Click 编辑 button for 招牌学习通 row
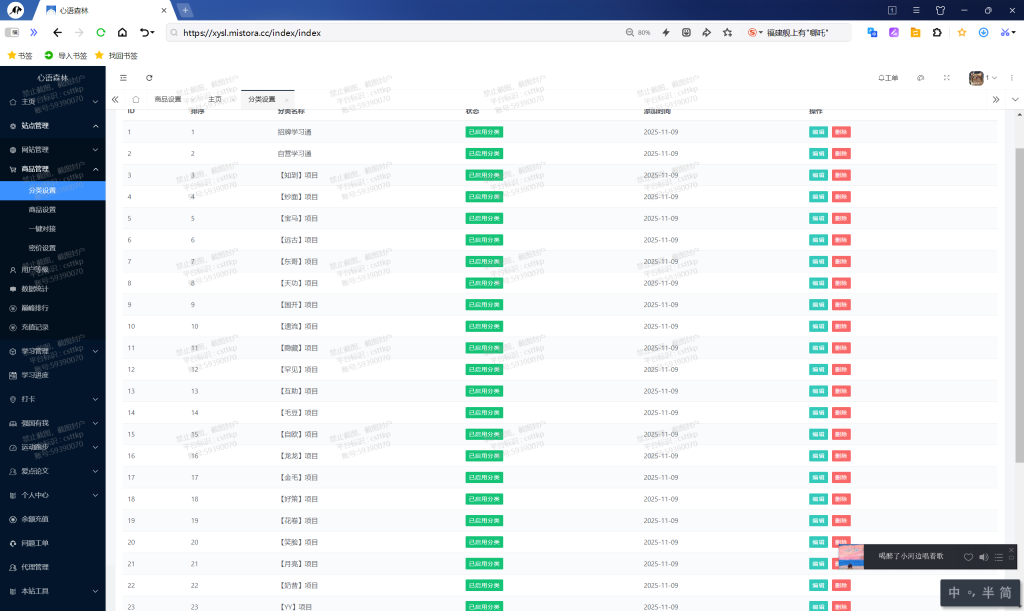Viewport: 1024px width, 611px height. tap(817, 132)
